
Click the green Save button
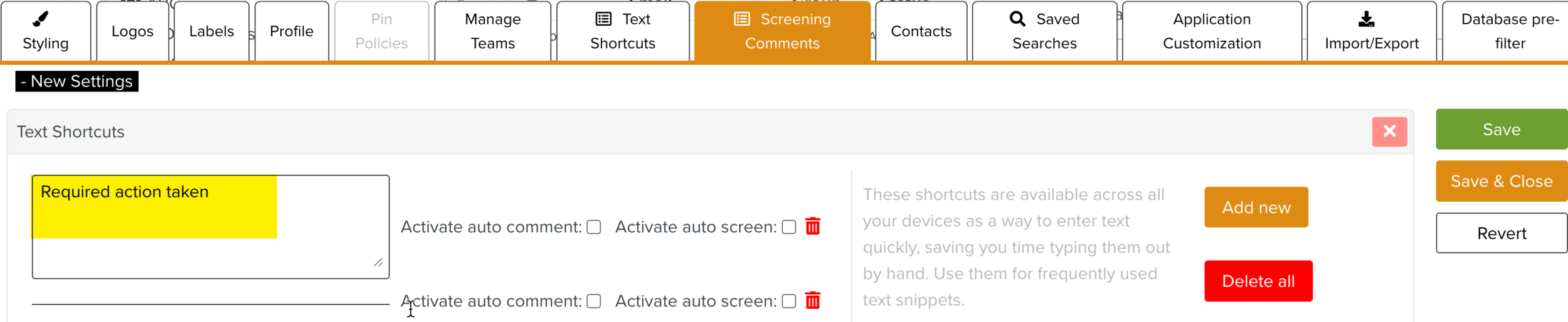click(x=1501, y=130)
